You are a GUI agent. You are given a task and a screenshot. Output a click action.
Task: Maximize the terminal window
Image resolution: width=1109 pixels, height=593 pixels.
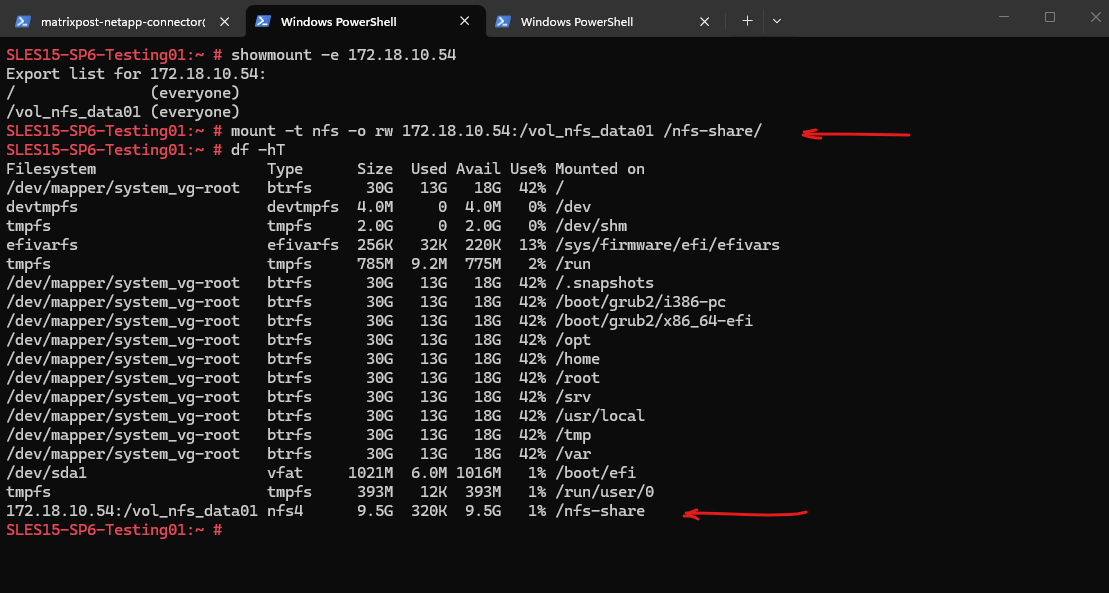click(1050, 17)
